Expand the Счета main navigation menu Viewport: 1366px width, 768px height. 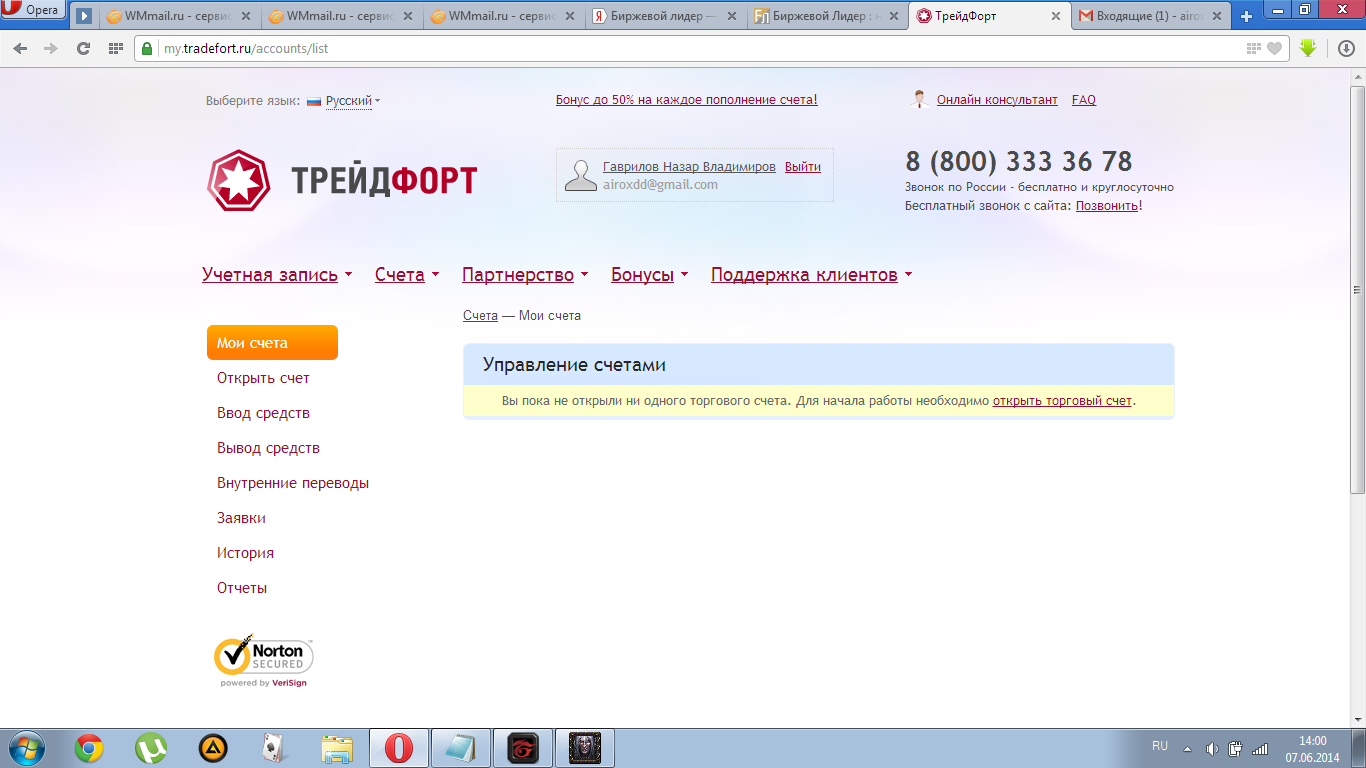[x=407, y=275]
